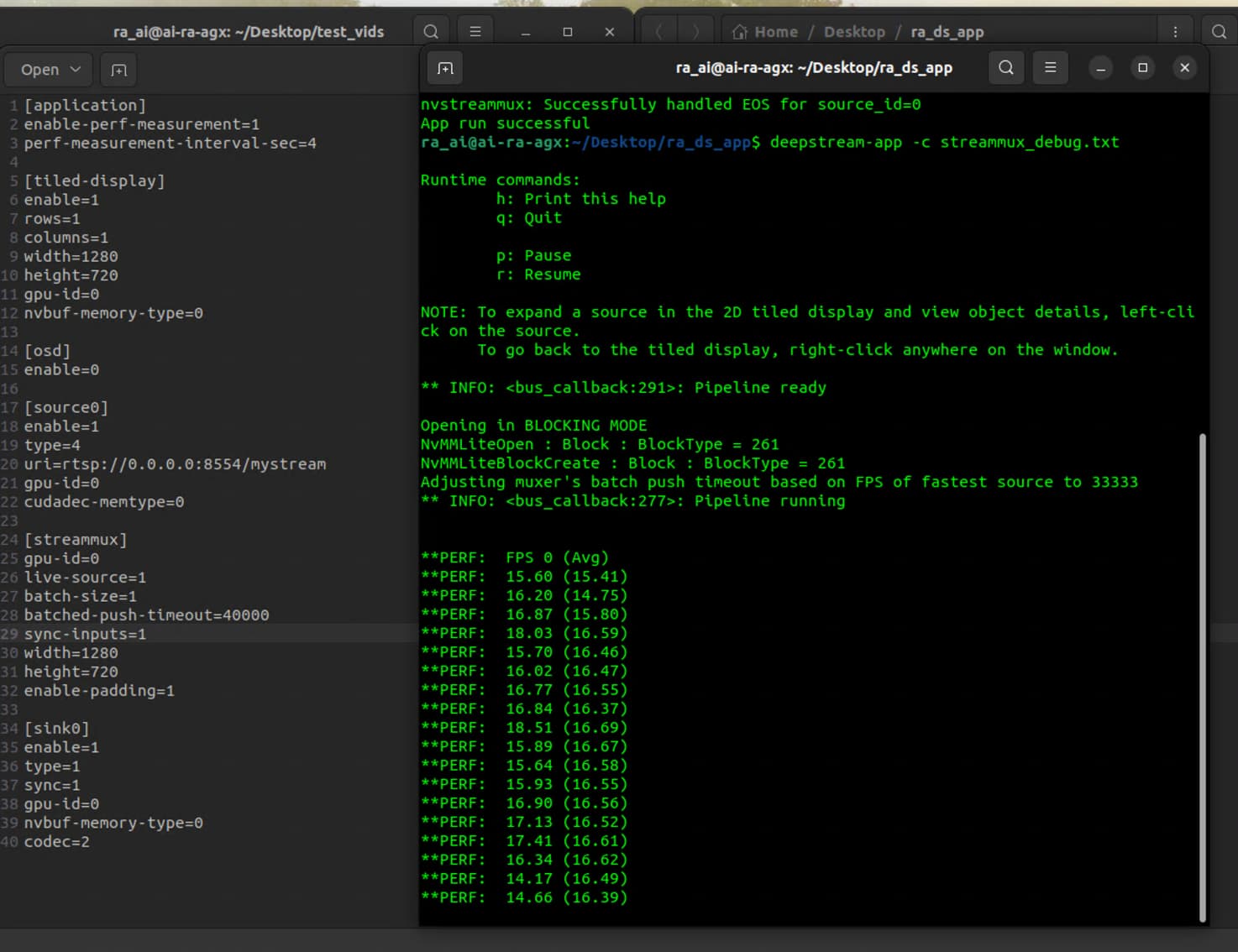Image resolution: width=1238 pixels, height=952 pixels.
Task: Open a new tab in the ra_ds_app terminal
Action: click(445, 68)
